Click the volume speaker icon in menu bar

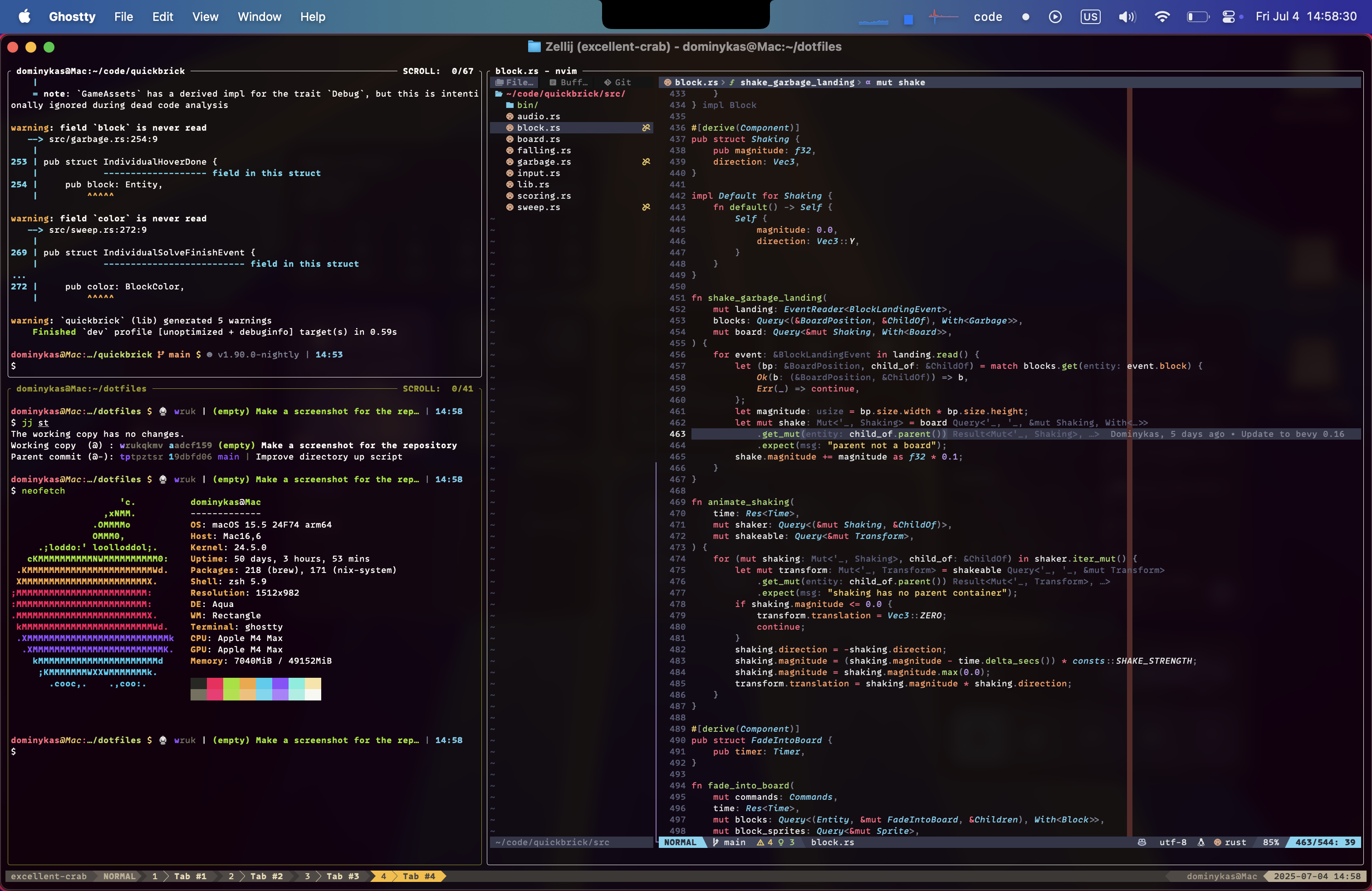pyautogui.click(x=1127, y=17)
